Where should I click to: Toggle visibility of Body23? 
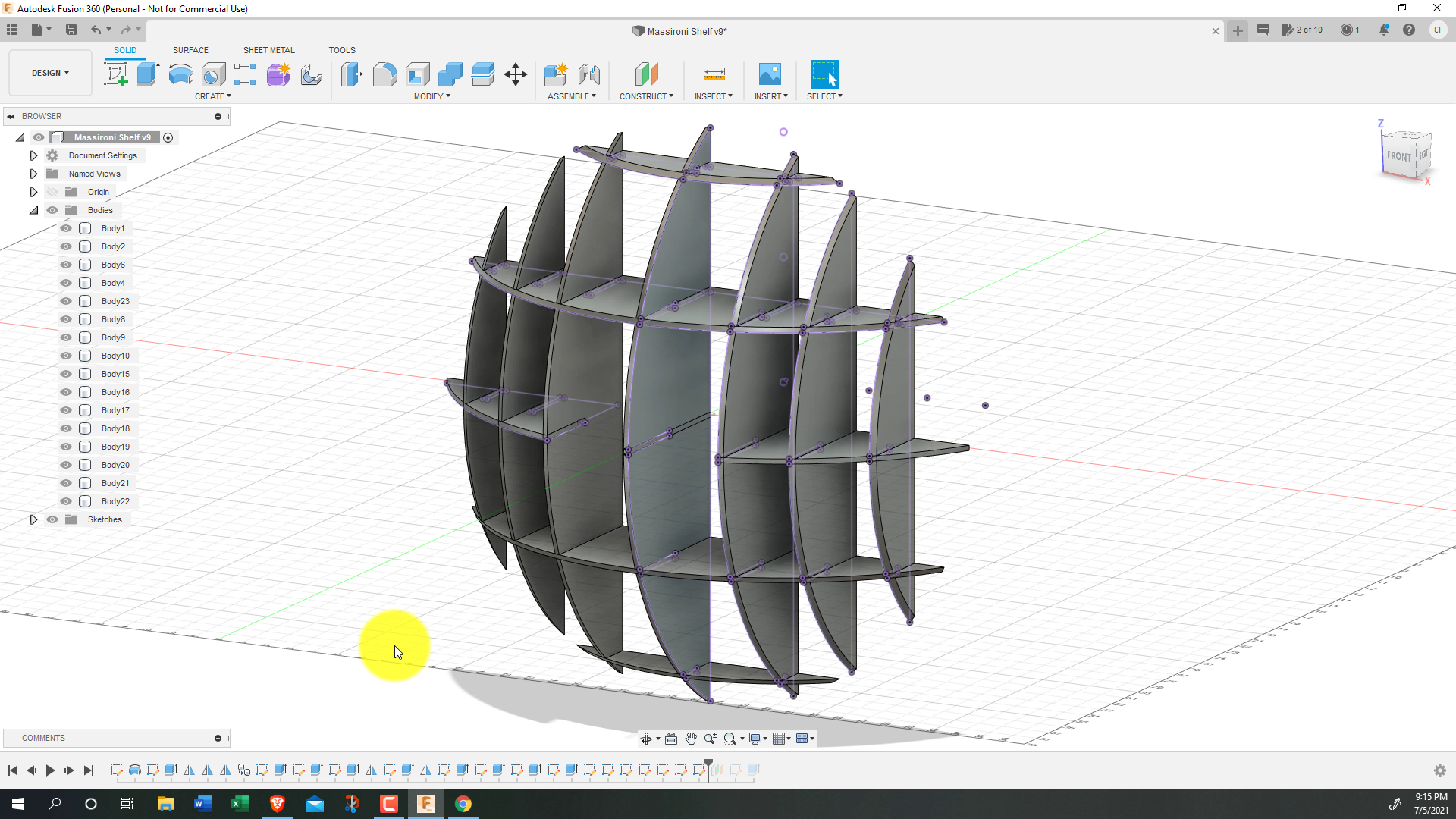66,301
